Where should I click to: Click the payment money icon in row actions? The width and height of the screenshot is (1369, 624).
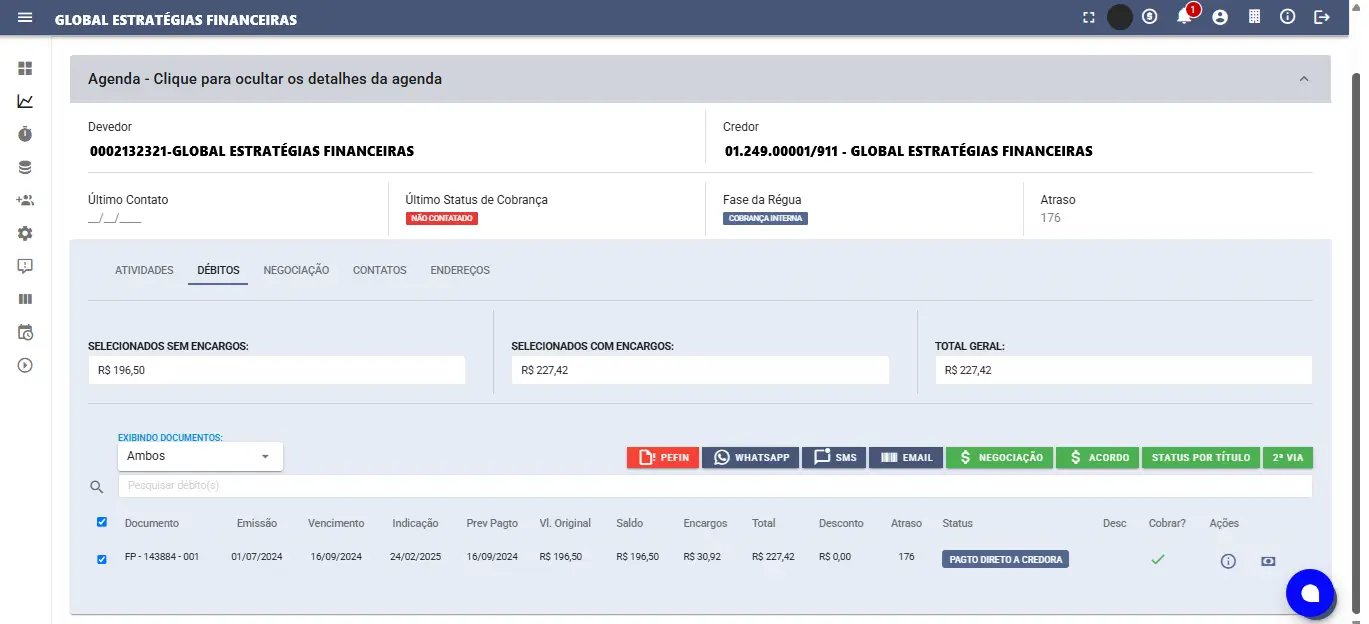coord(1268,561)
